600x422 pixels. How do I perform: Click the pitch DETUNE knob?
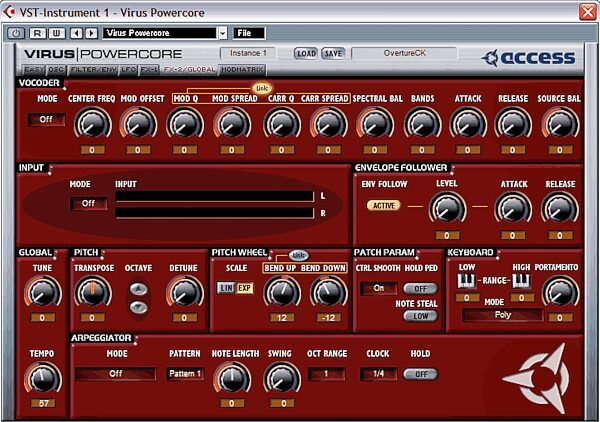pyautogui.click(x=184, y=292)
